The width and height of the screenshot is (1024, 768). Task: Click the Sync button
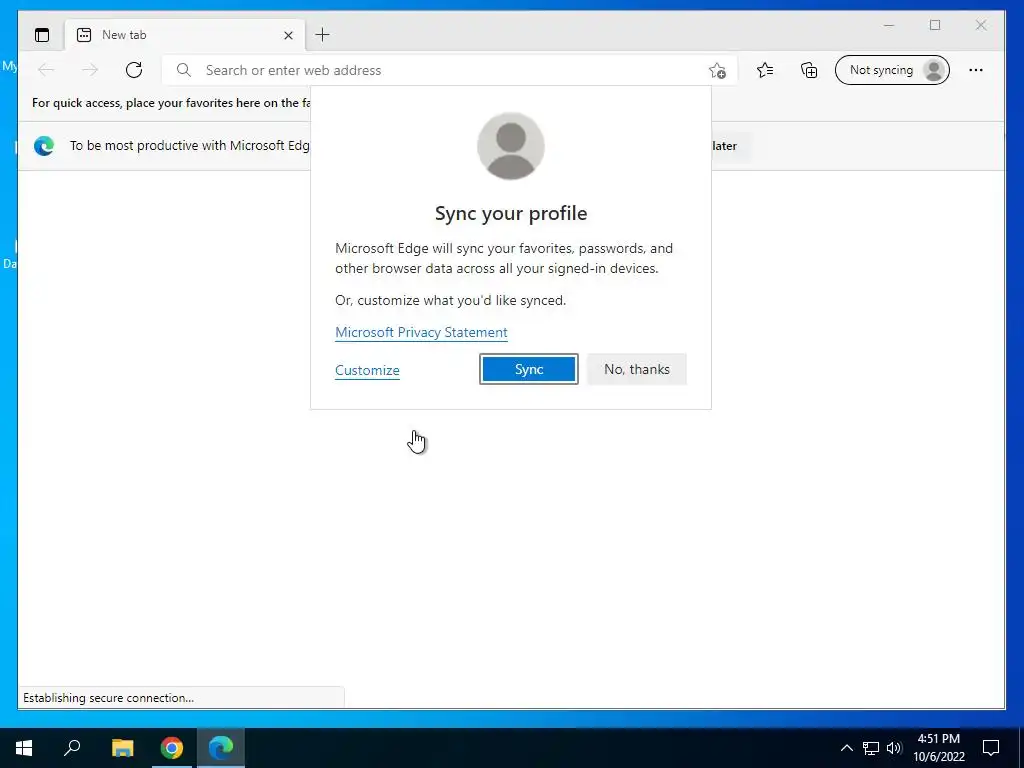coord(529,369)
